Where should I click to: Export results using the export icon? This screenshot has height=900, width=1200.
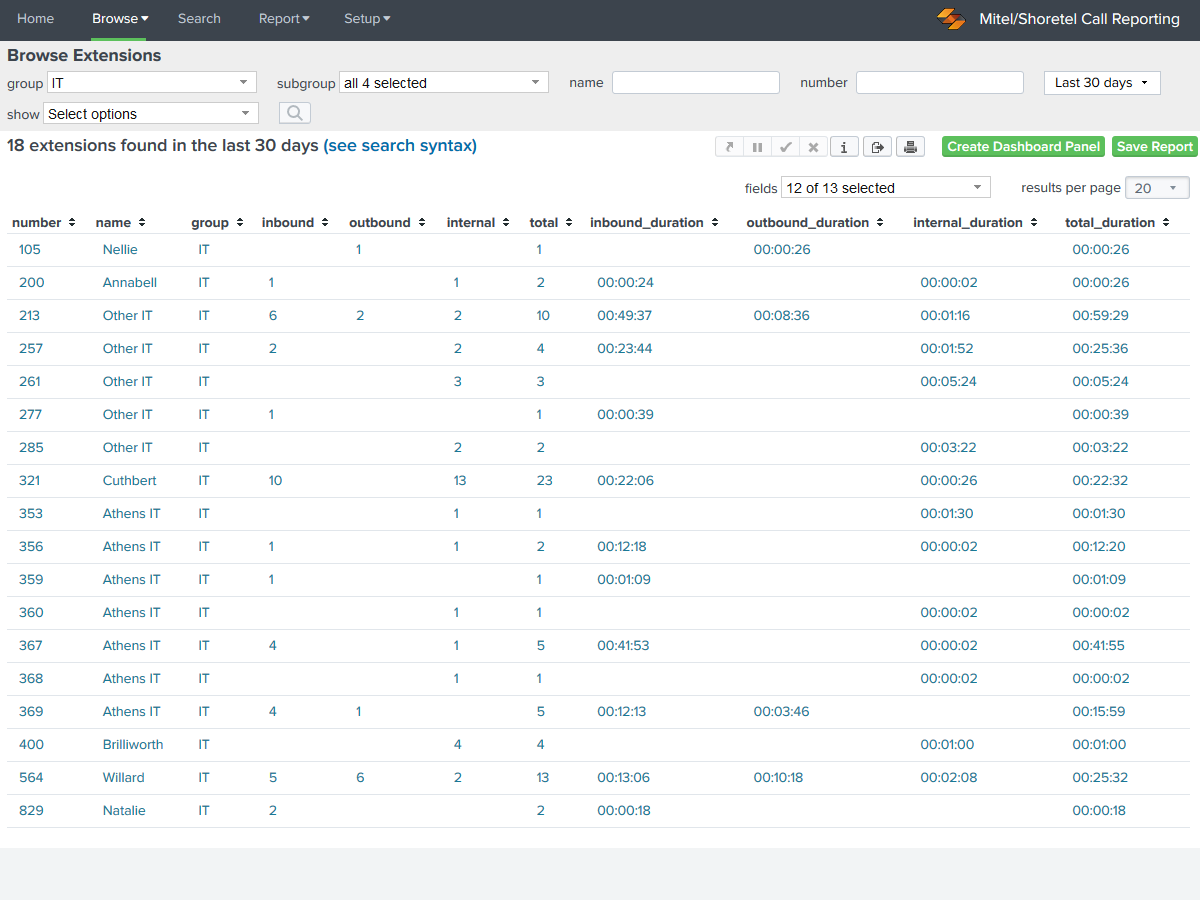click(x=877, y=146)
